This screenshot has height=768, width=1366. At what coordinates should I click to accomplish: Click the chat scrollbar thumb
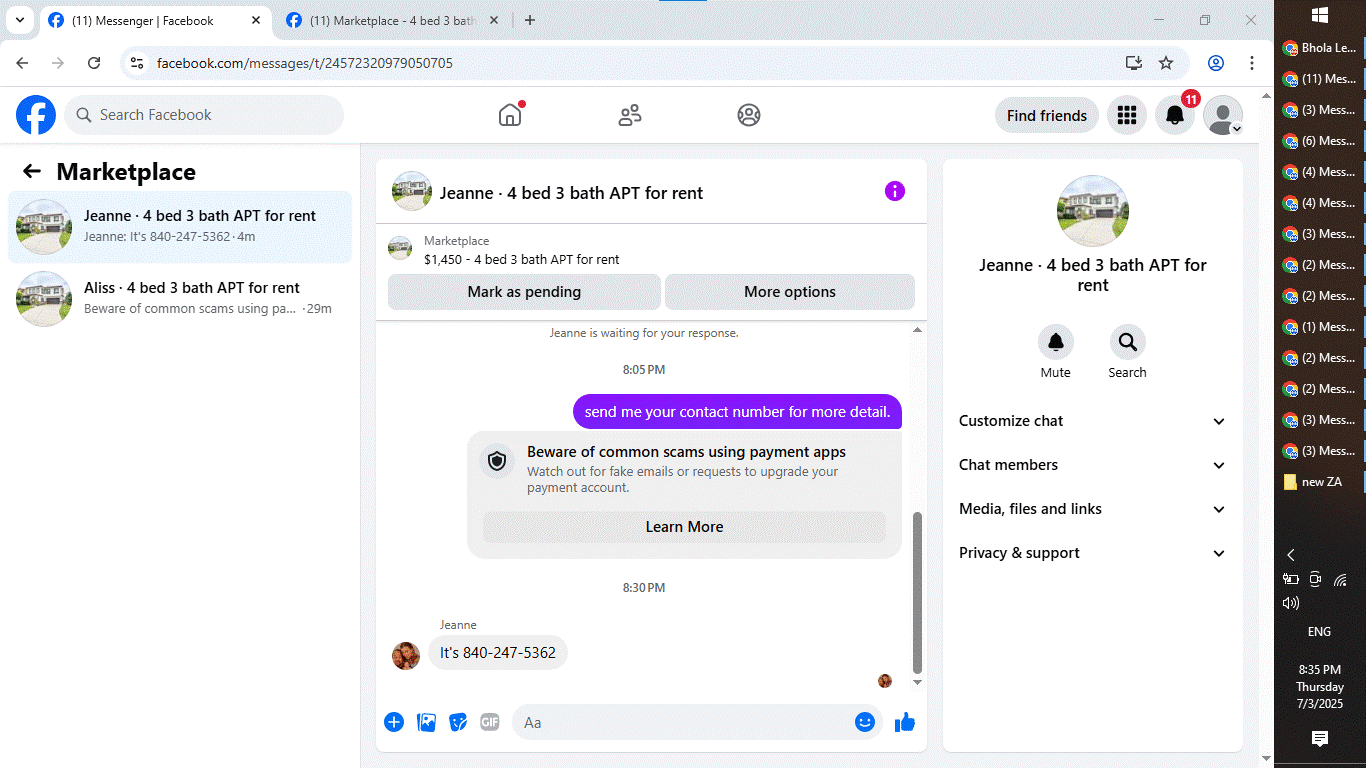(917, 591)
